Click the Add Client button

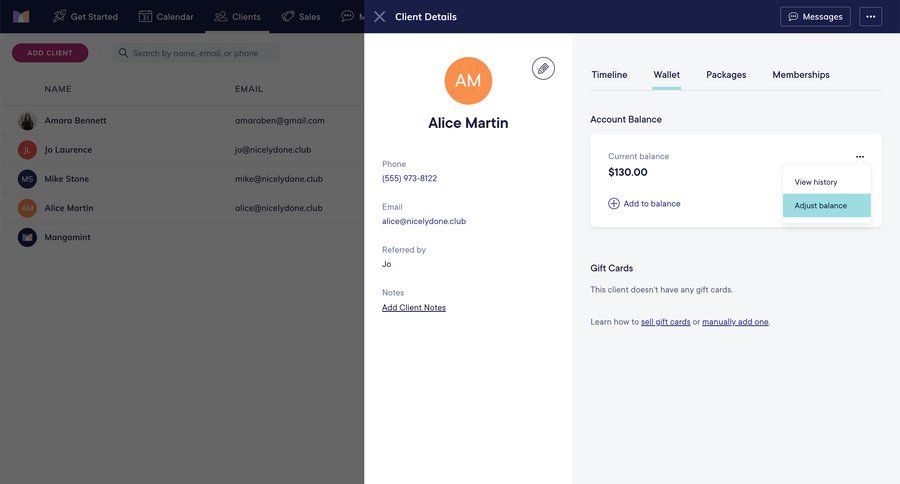(x=50, y=53)
